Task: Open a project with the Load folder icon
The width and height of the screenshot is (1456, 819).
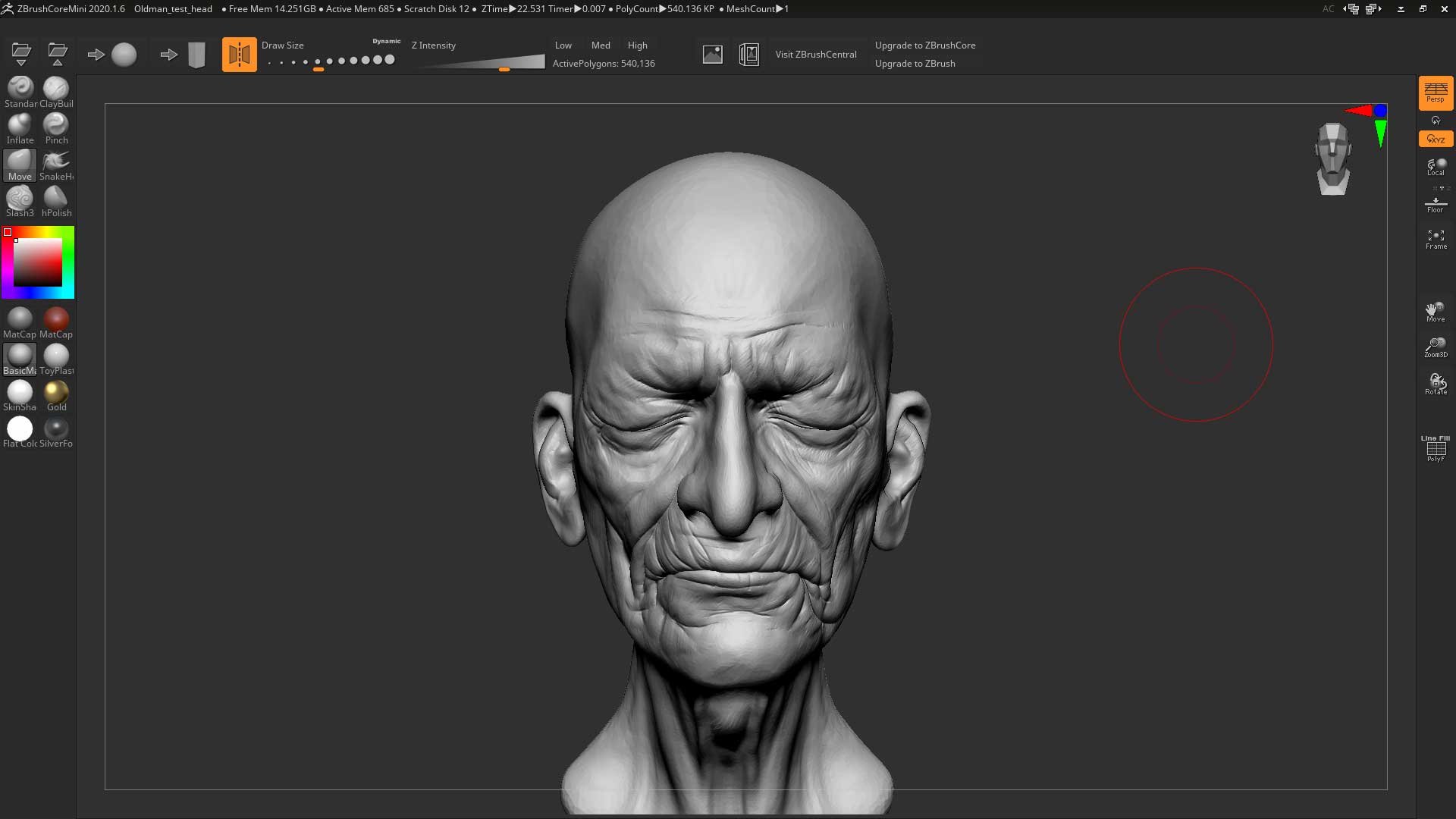Action: point(21,54)
